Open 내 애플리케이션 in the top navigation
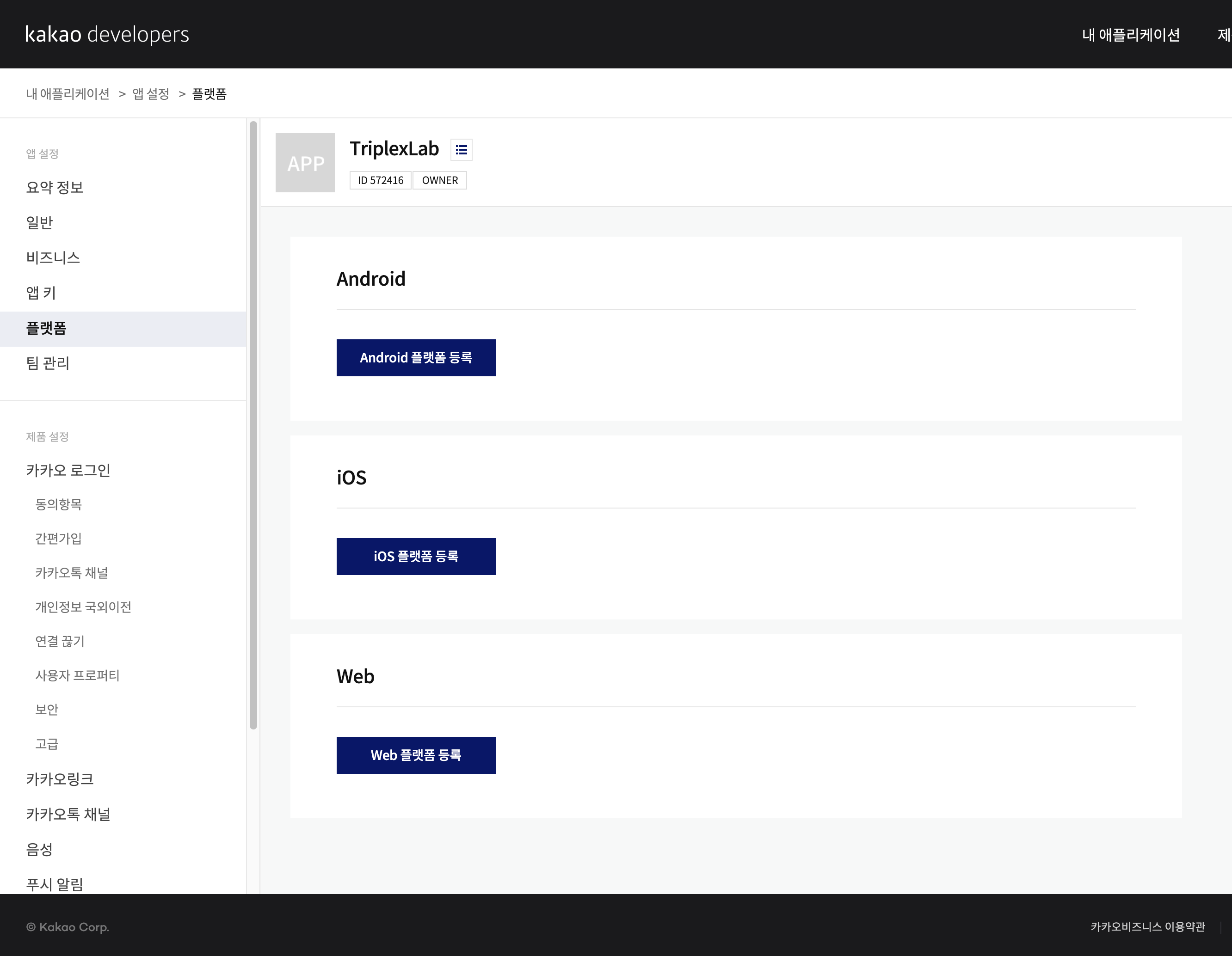The width and height of the screenshot is (1232, 956). (x=1130, y=35)
